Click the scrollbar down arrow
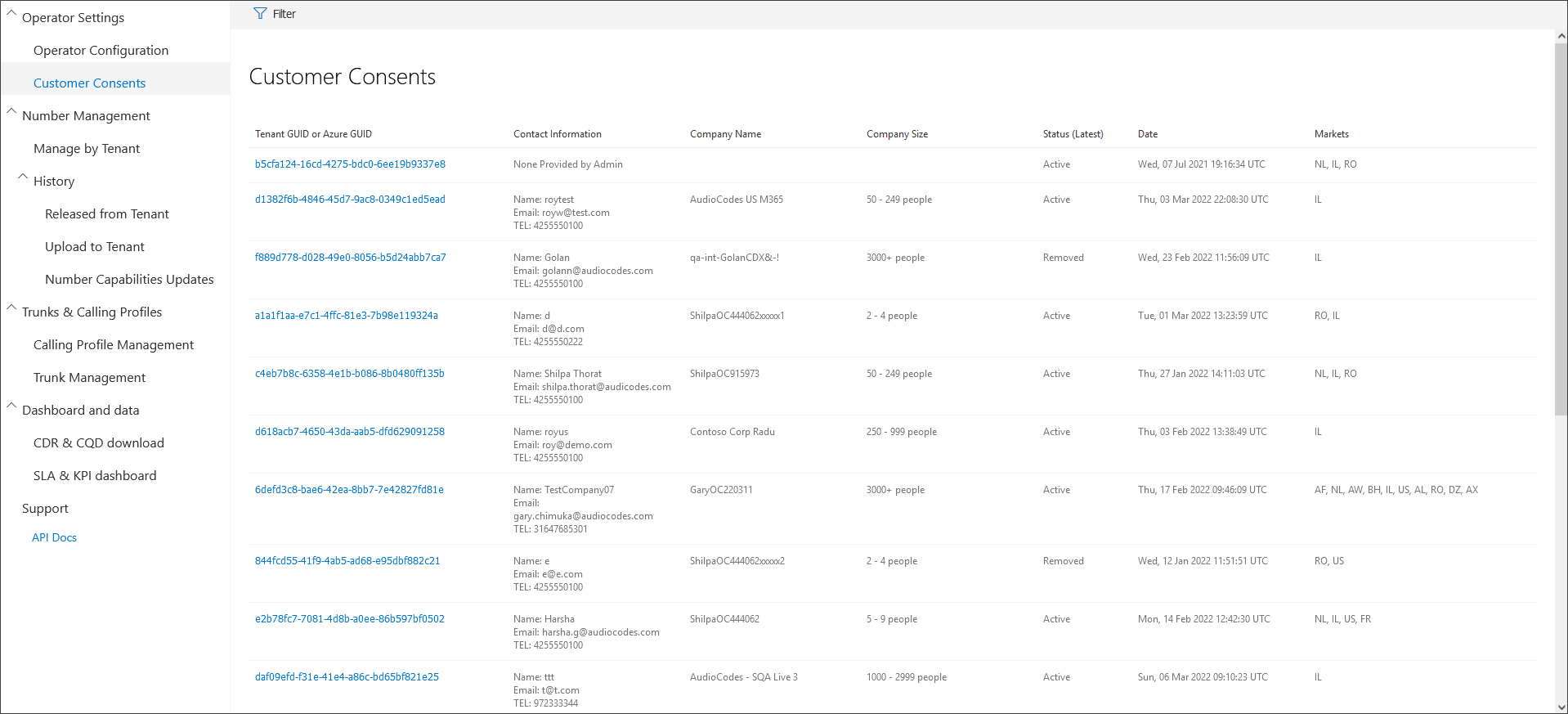Screen dimensions: 1568x714 (x=1561, y=707)
